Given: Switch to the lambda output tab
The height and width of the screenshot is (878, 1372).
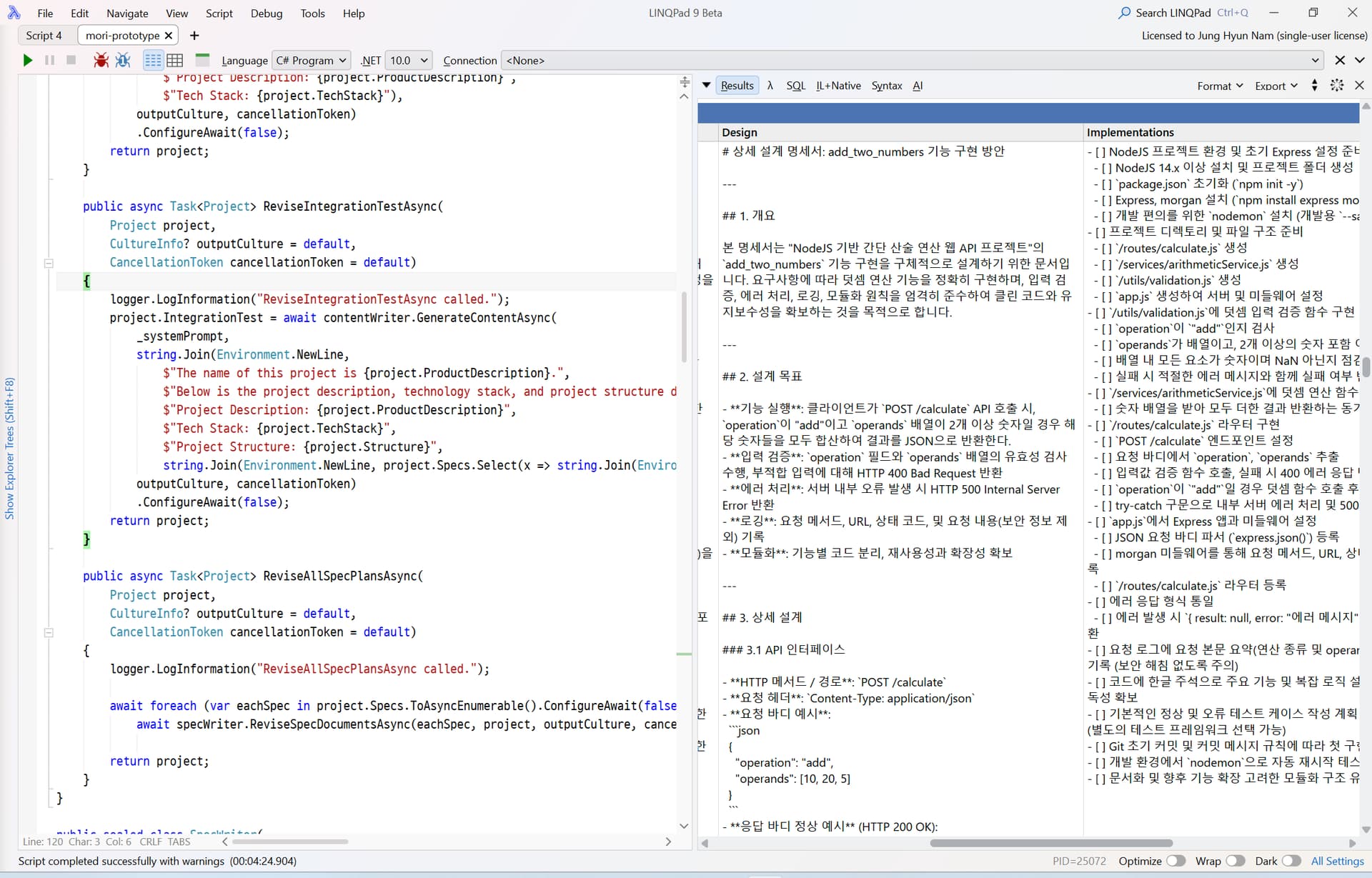Looking at the screenshot, I should 770,86.
